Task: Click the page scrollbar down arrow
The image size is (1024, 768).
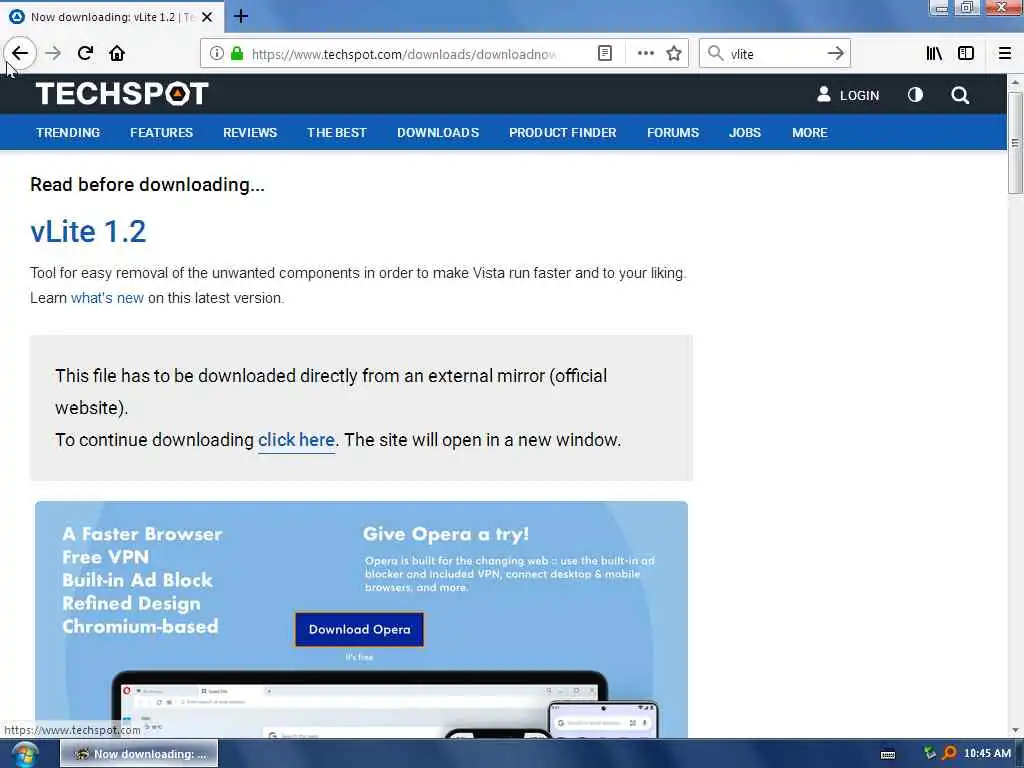Action: pos(1015,730)
